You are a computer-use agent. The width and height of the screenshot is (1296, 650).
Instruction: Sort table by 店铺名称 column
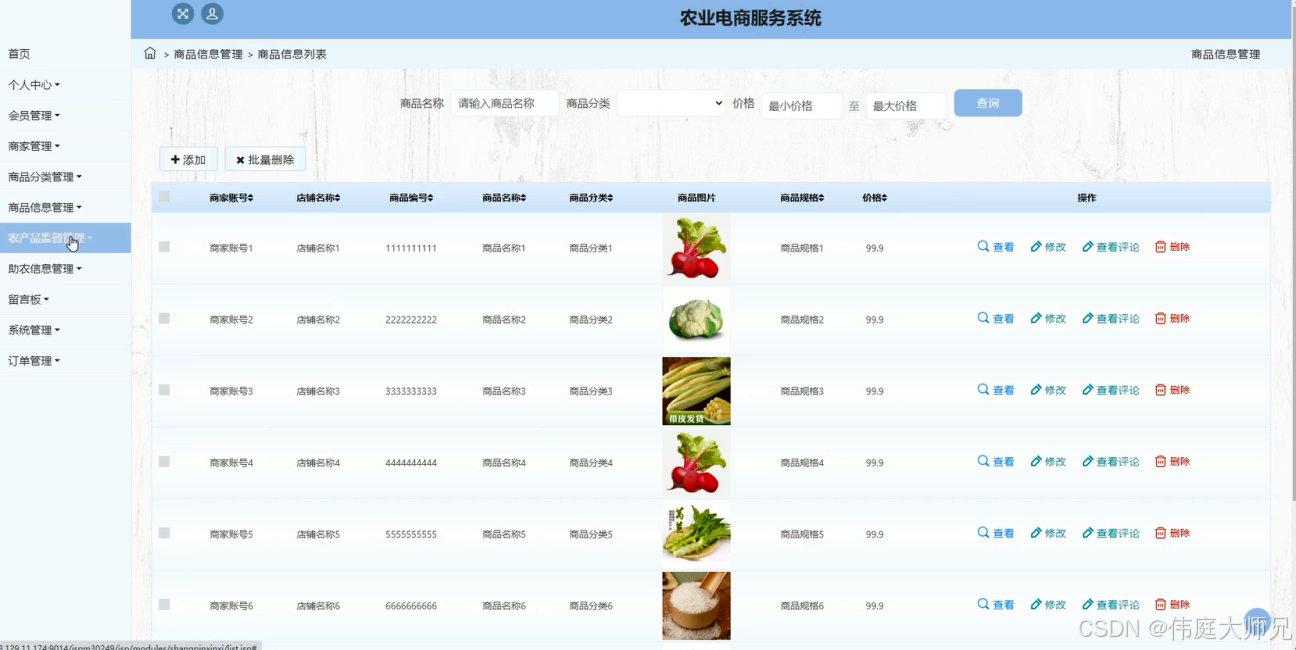pos(318,198)
